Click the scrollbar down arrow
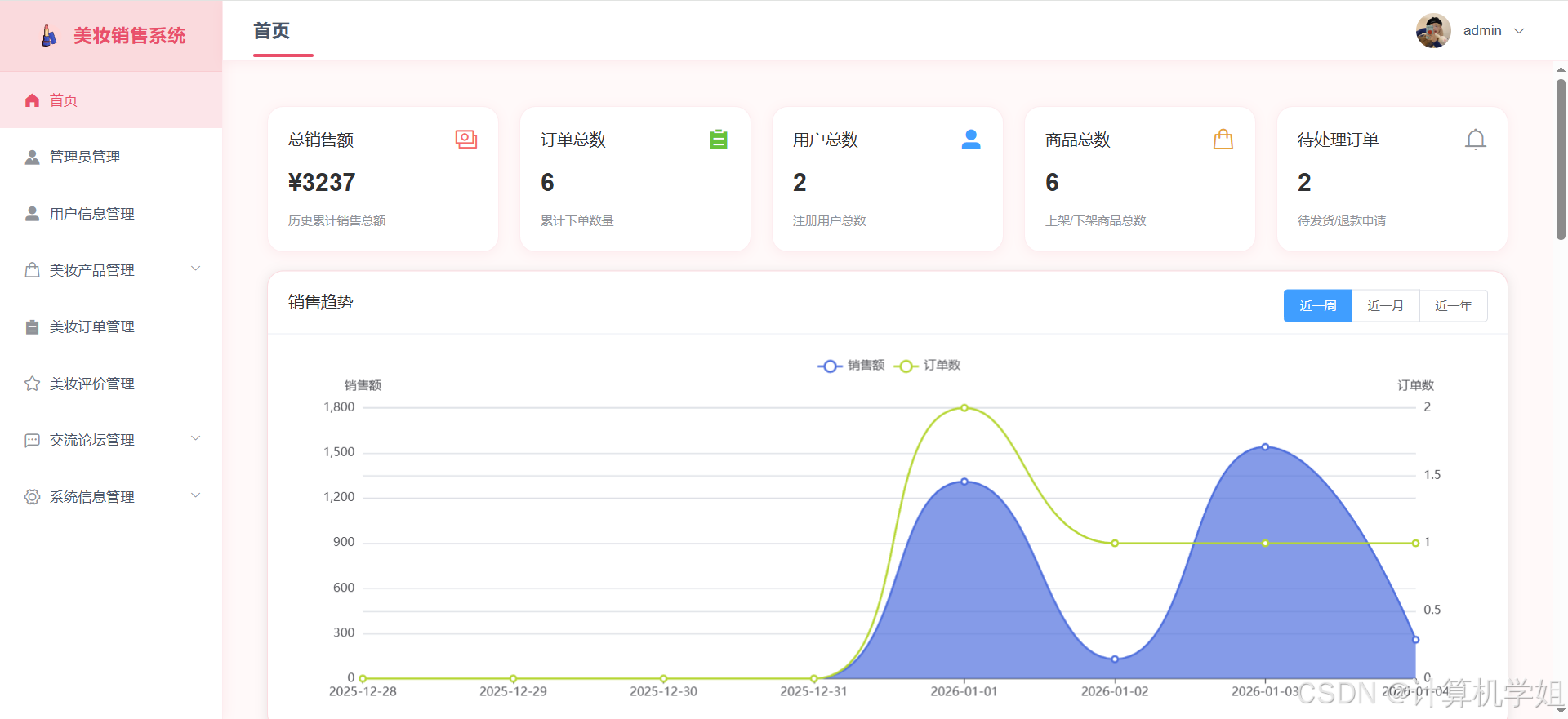1568x719 pixels. point(1561,711)
